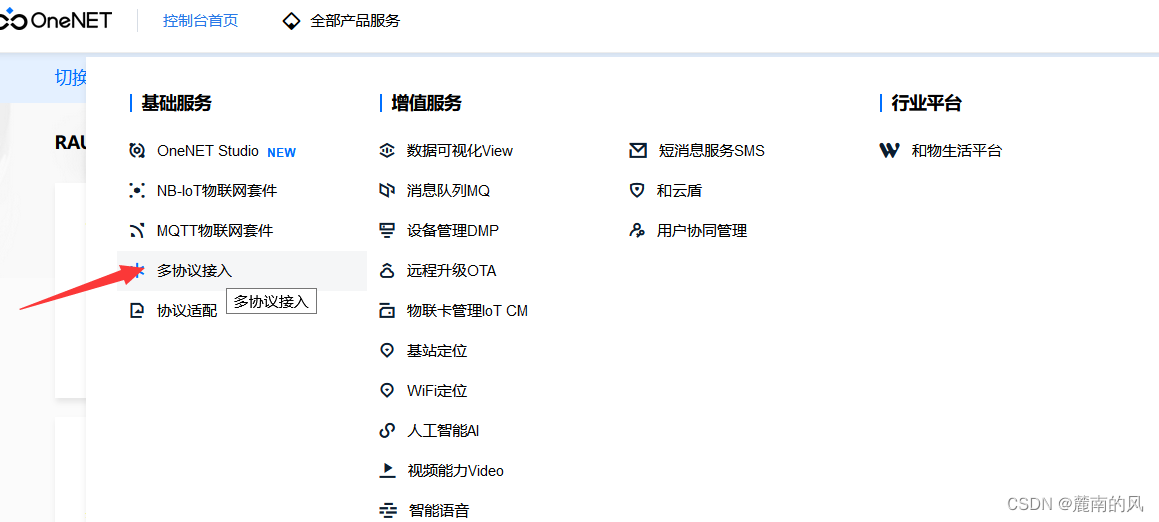Click the 切换 text behind the menu
Screen dimensions: 1159x522
(x=71, y=77)
